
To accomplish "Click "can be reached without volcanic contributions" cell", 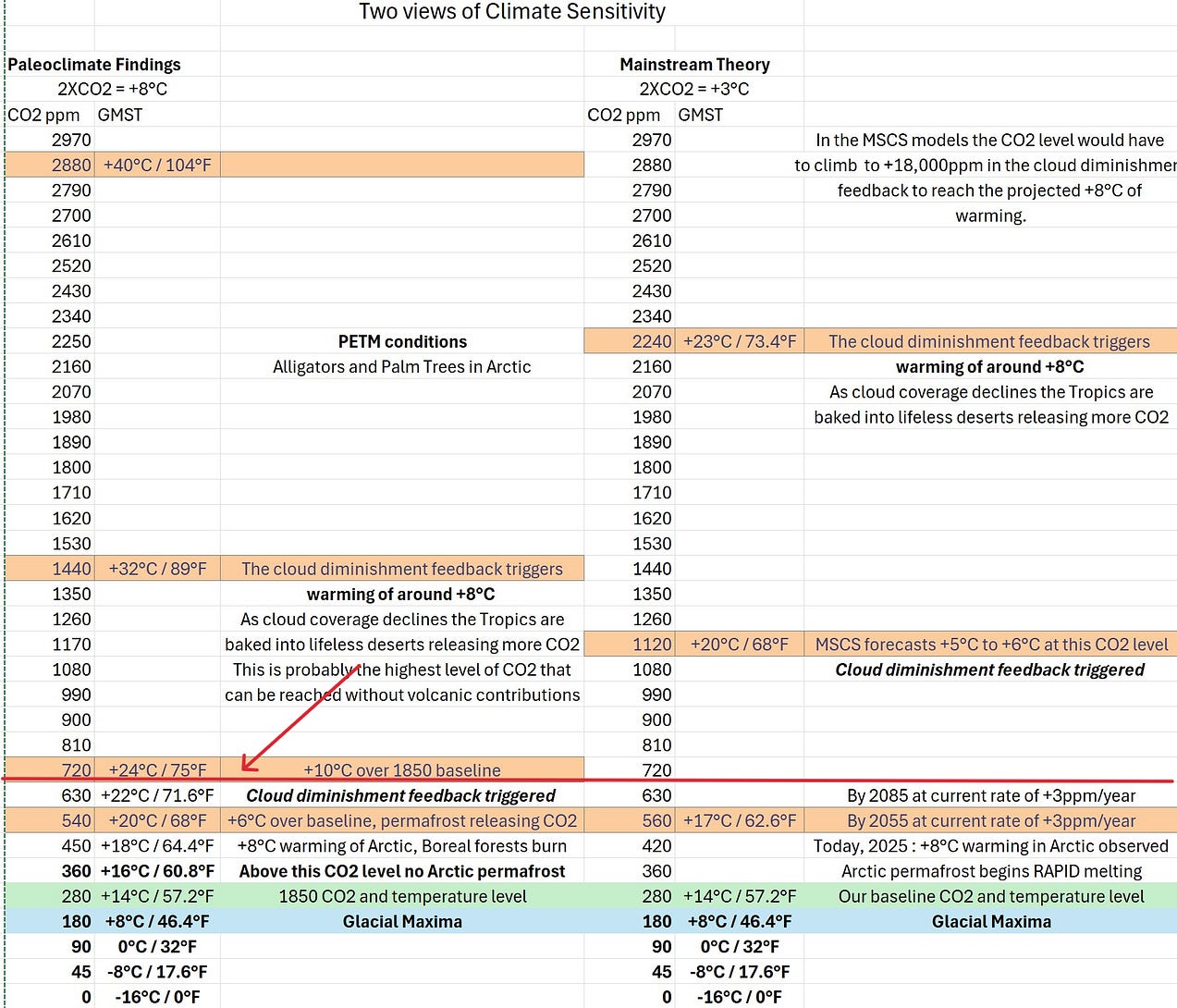I will coord(402,695).
